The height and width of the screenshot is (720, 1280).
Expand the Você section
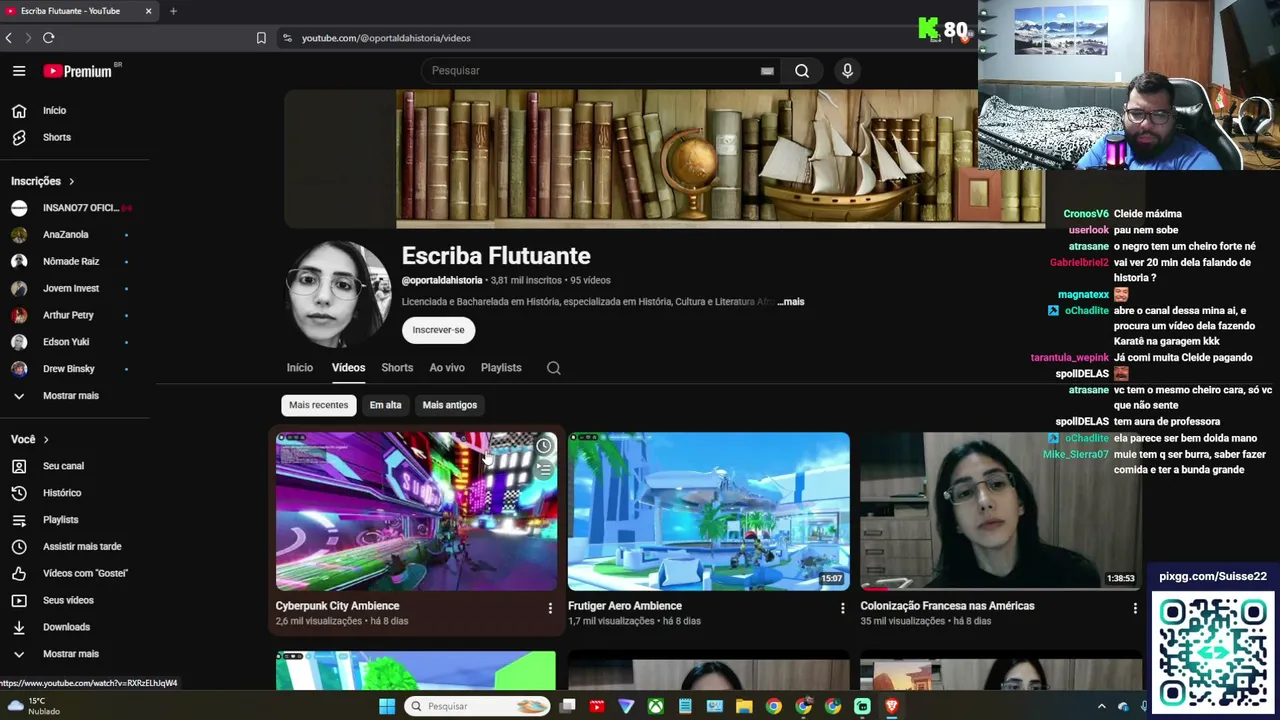[30, 439]
